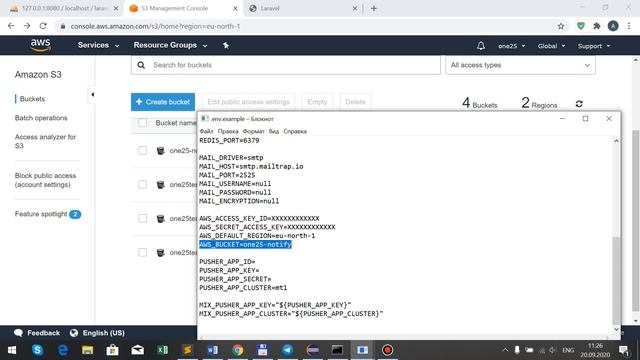Open the Chrome three-dot menu
Screen dimensions: 640x360
click(x=629, y=26)
